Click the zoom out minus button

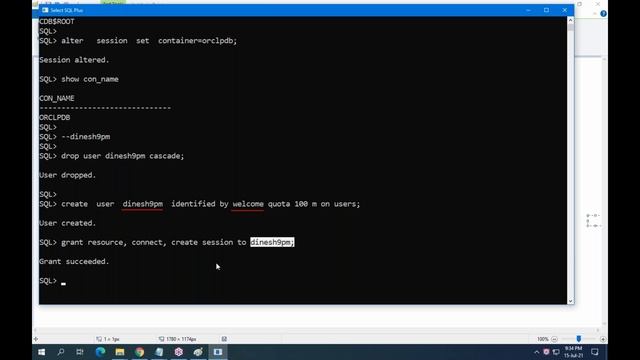pyautogui.click(x=554, y=339)
